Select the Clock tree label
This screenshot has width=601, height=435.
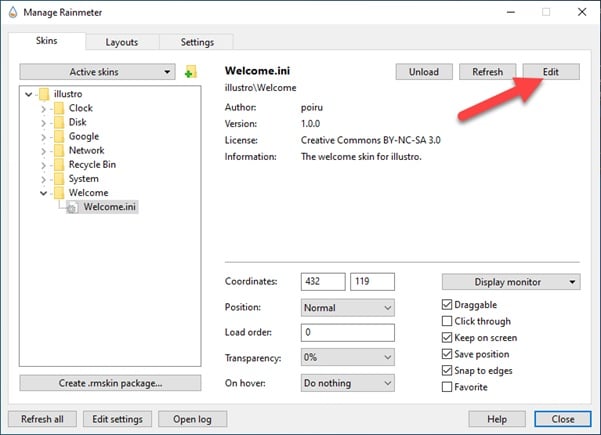tap(81, 108)
